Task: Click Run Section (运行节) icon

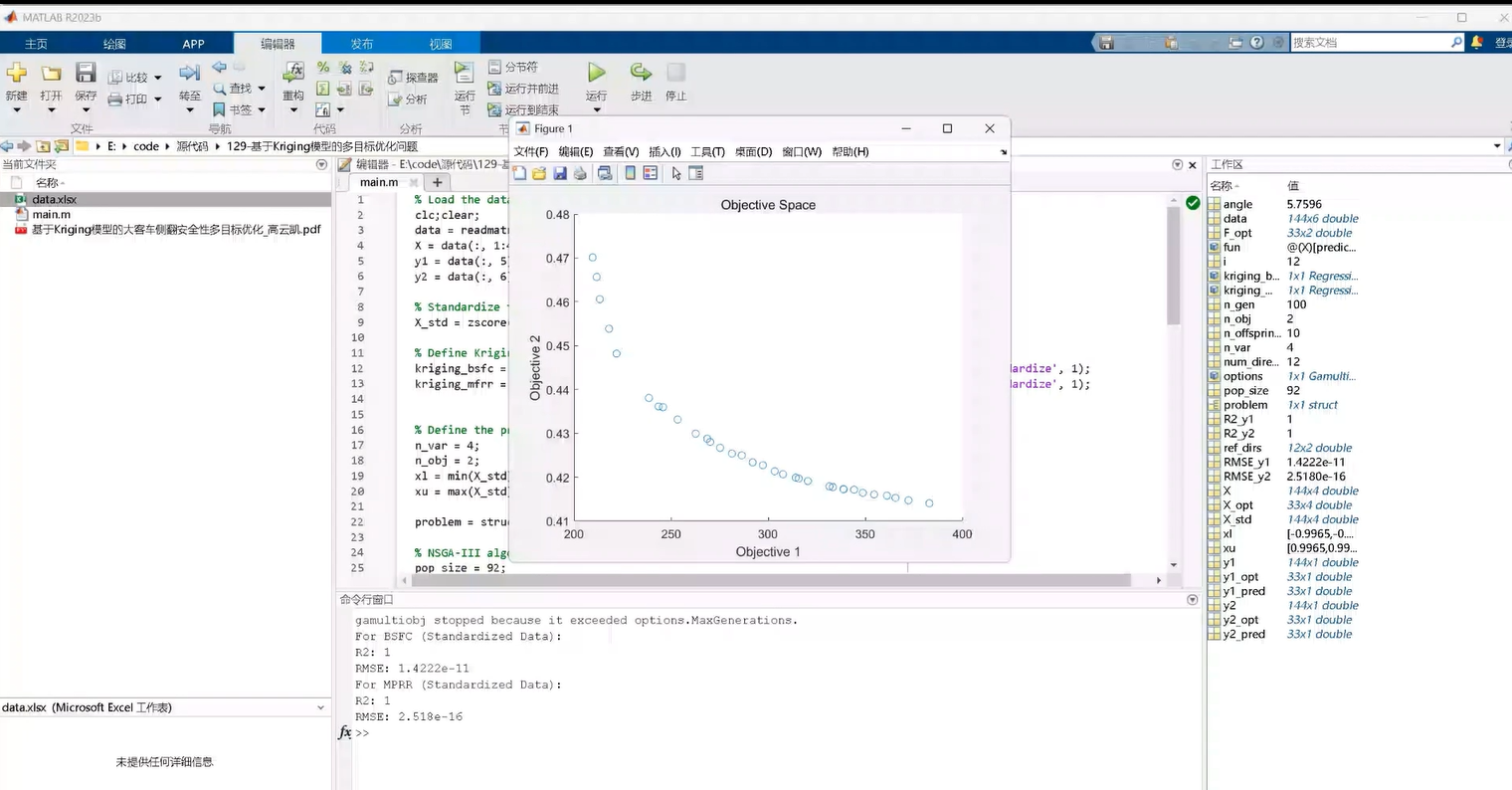Action: (x=464, y=73)
